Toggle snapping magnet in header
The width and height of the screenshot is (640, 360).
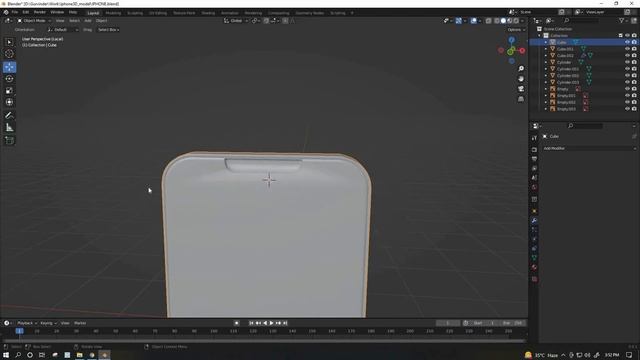tap(266, 21)
